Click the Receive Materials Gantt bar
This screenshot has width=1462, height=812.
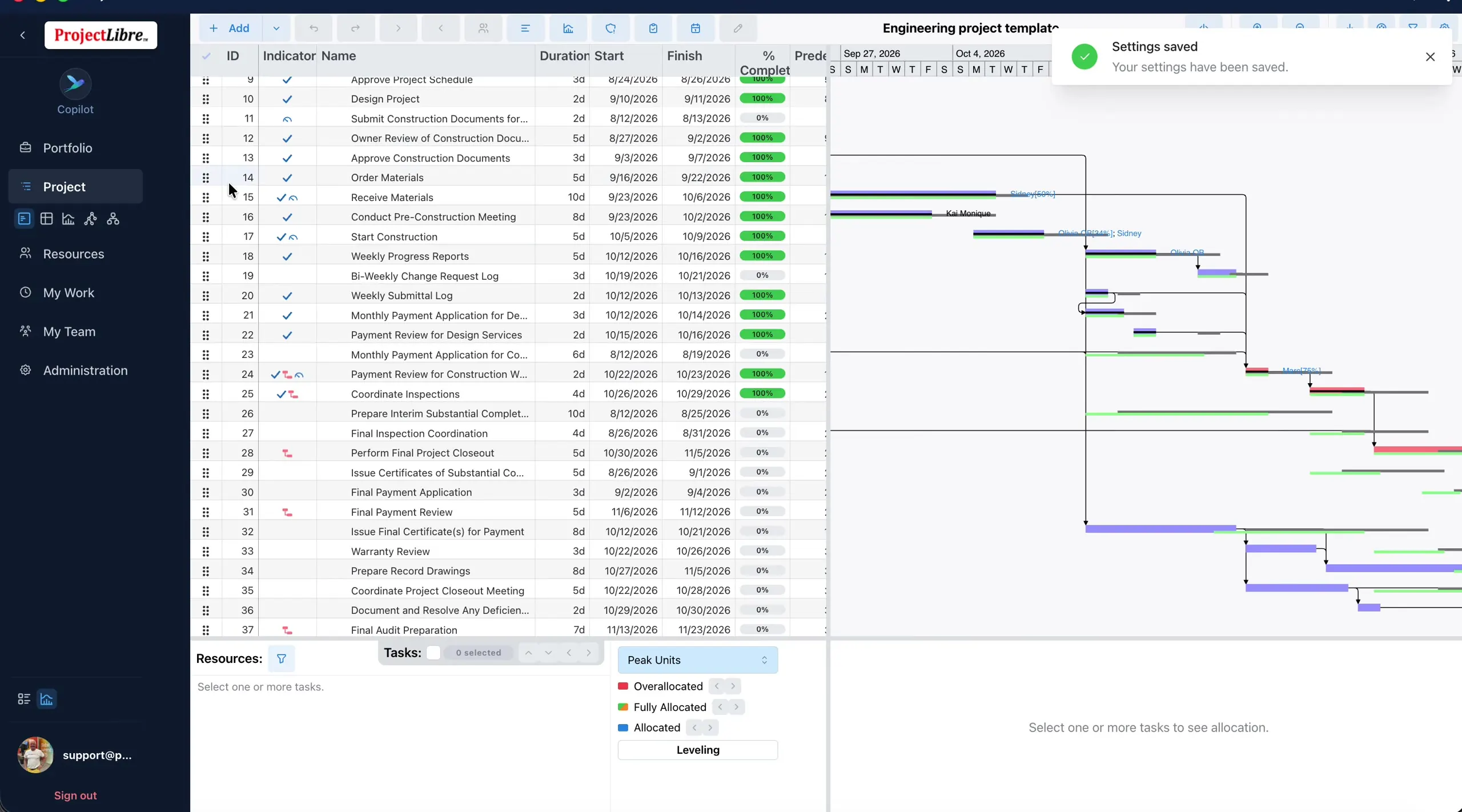(x=913, y=195)
